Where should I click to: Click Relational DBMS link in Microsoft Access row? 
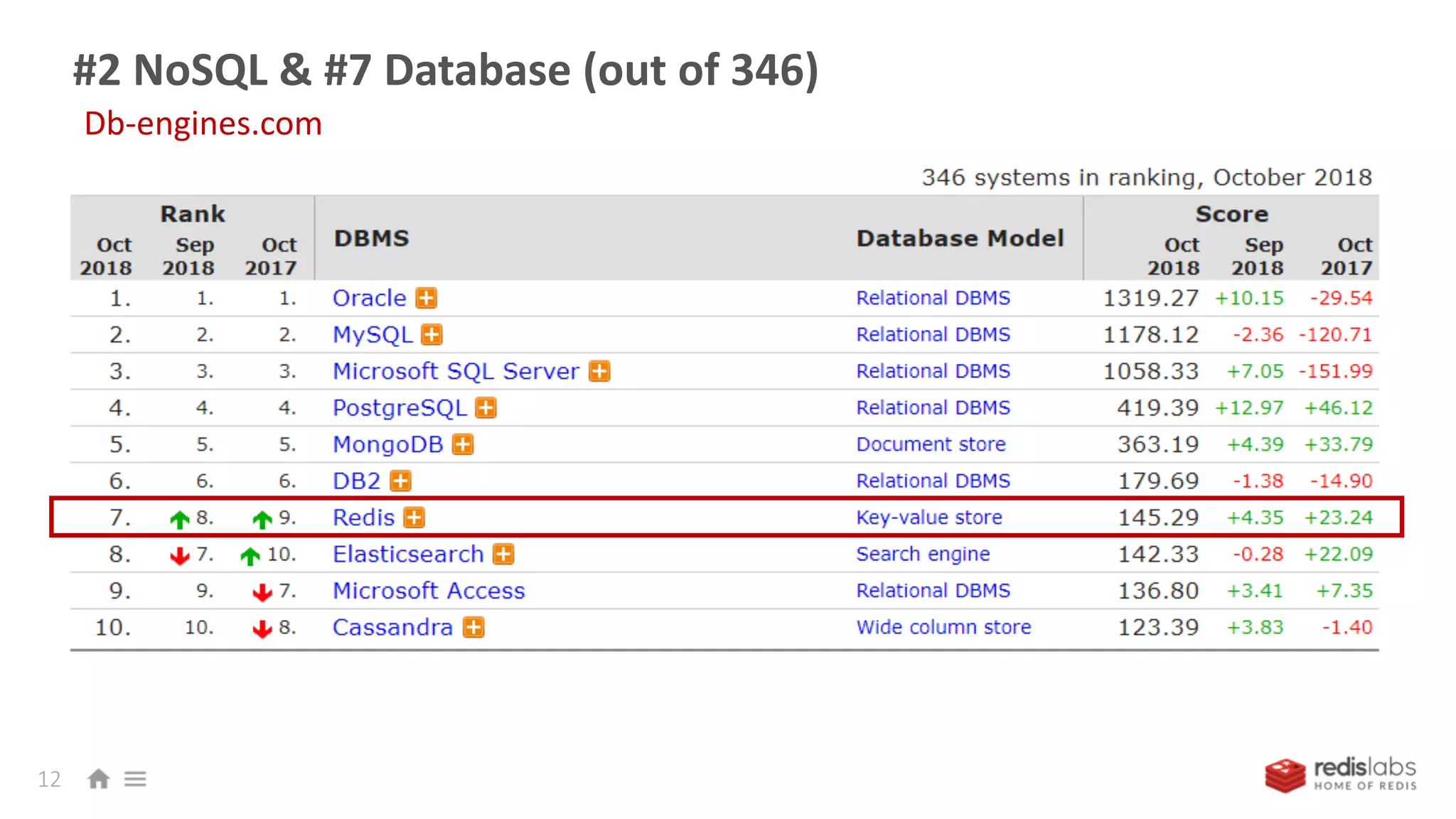(x=933, y=591)
